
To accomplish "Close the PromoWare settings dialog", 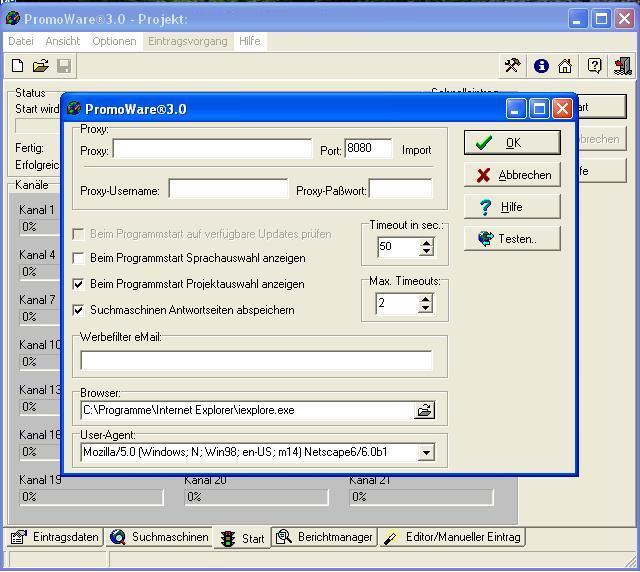I will click(562, 109).
